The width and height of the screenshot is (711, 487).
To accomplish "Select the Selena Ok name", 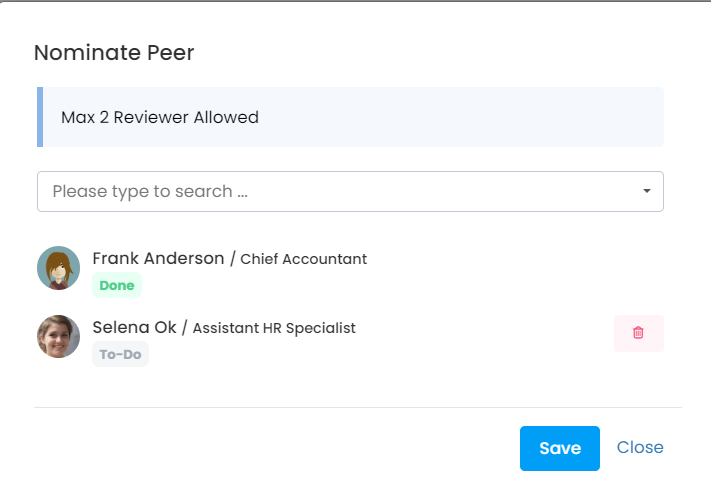I will pos(134,327).
